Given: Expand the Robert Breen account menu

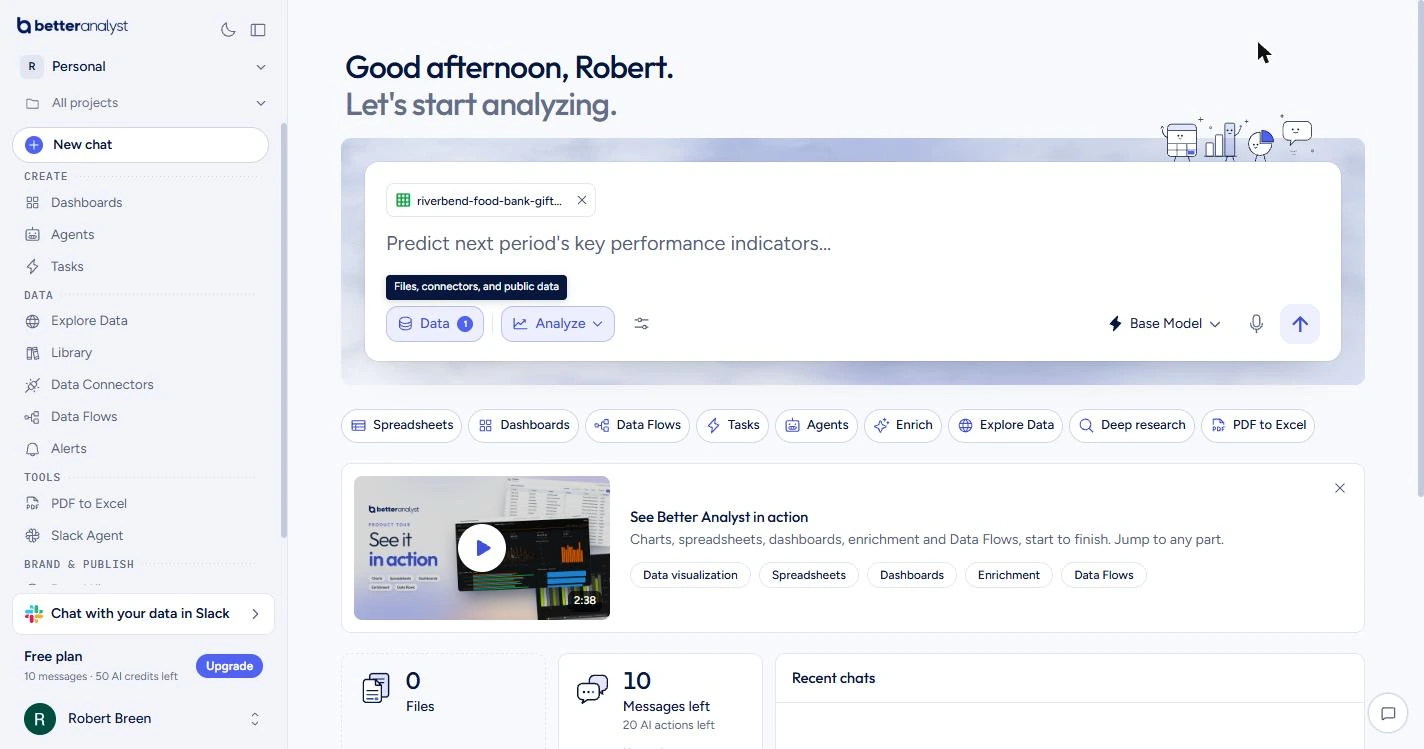Looking at the screenshot, I should tap(143, 718).
